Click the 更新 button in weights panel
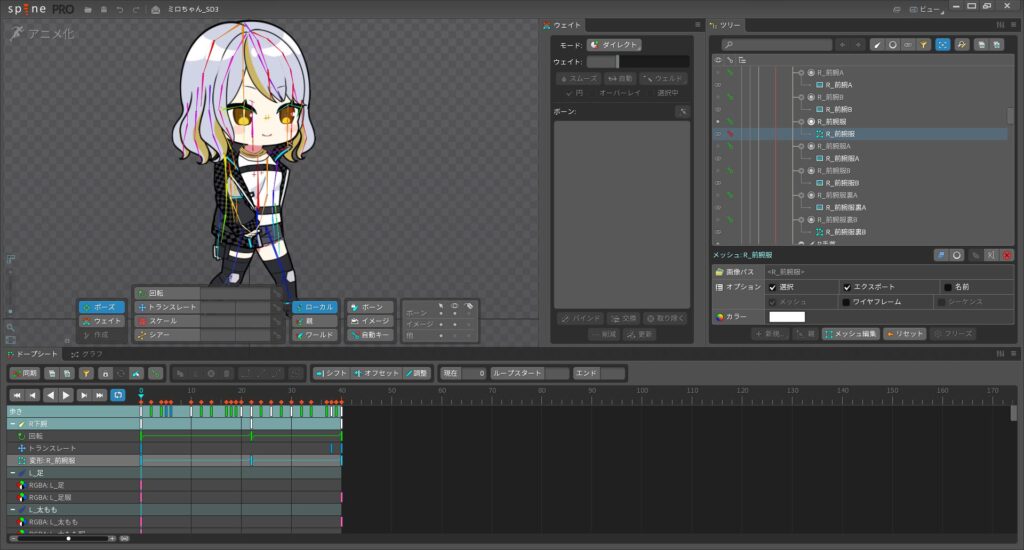Viewport: 1024px width, 550px height. tap(639, 334)
